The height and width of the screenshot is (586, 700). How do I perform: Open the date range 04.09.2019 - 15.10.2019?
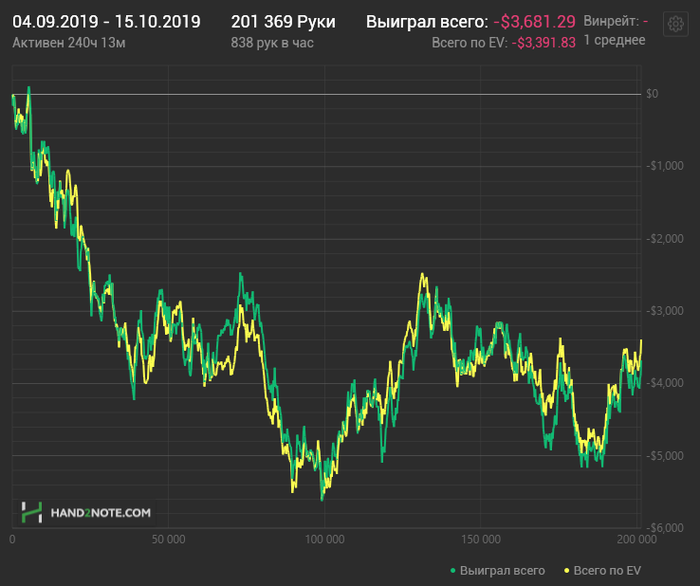coord(106,21)
